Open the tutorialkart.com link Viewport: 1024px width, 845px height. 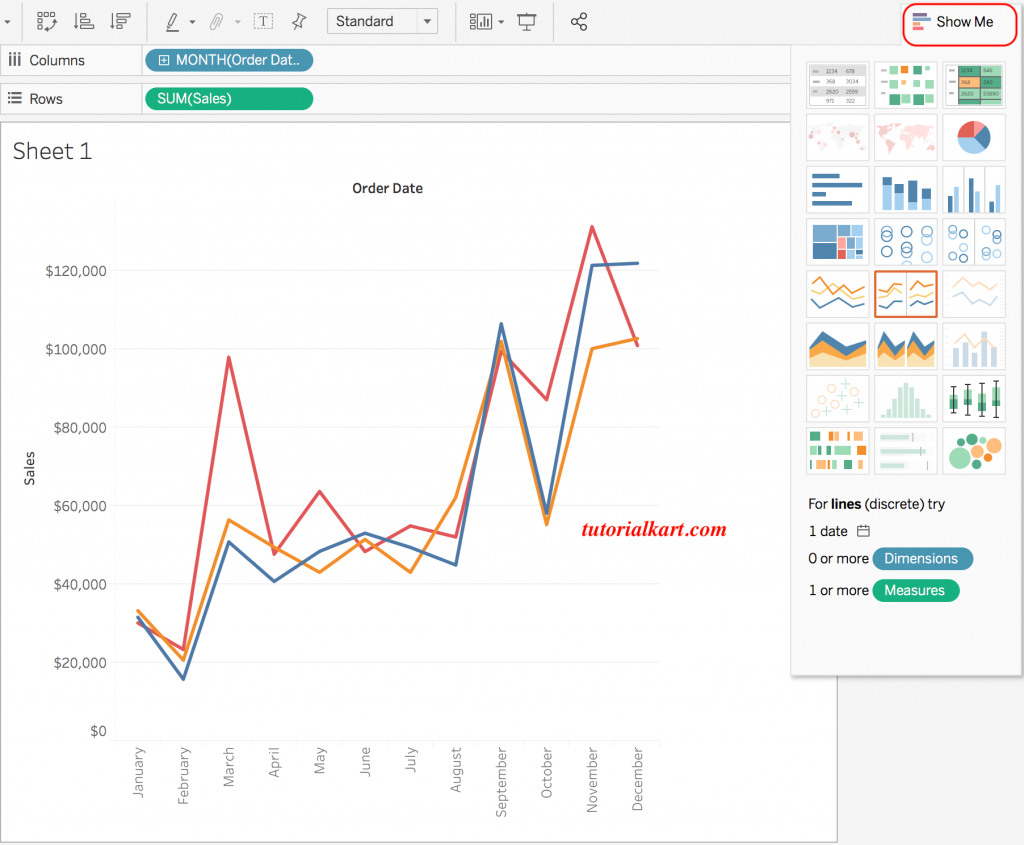coord(655,529)
